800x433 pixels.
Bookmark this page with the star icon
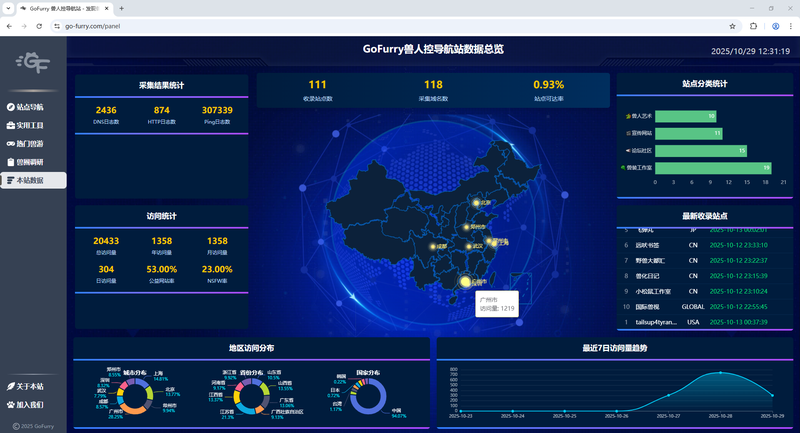click(732, 26)
